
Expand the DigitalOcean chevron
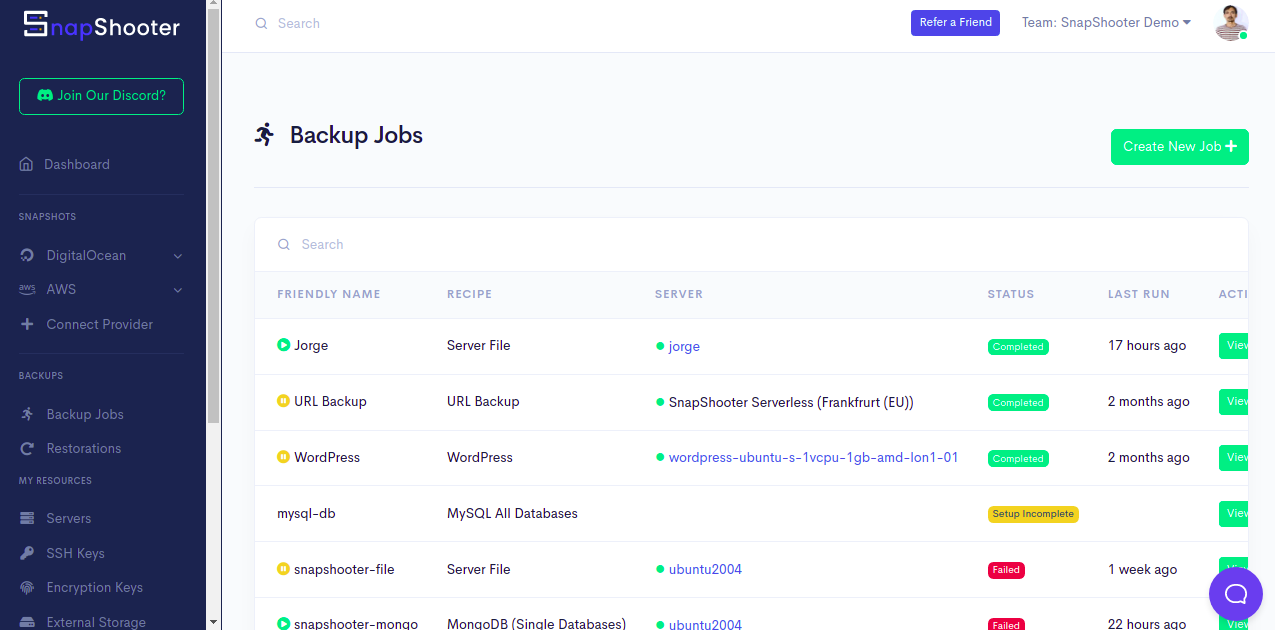pos(177,256)
